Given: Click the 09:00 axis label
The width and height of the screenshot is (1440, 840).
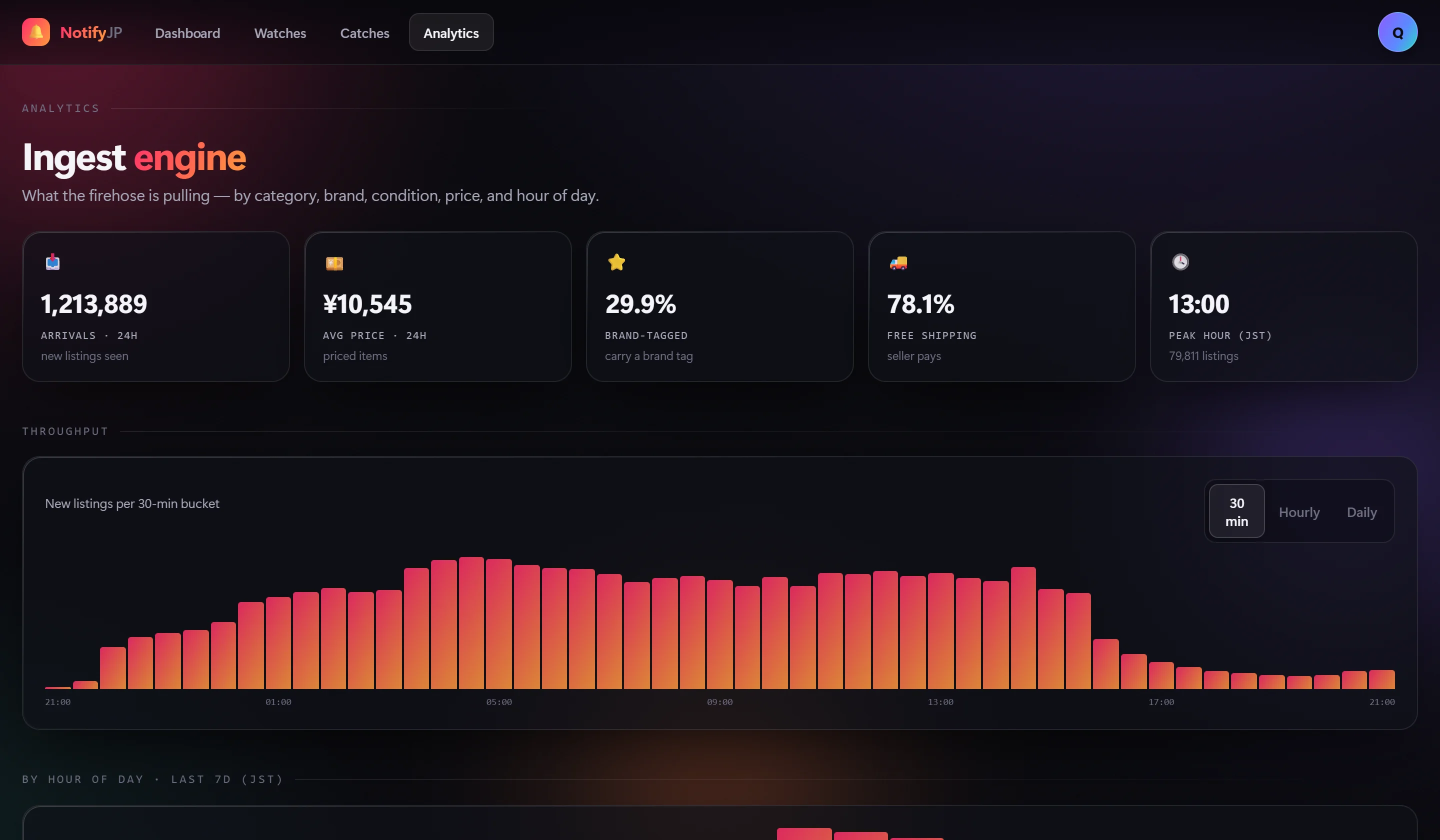Looking at the screenshot, I should point(719,701).
